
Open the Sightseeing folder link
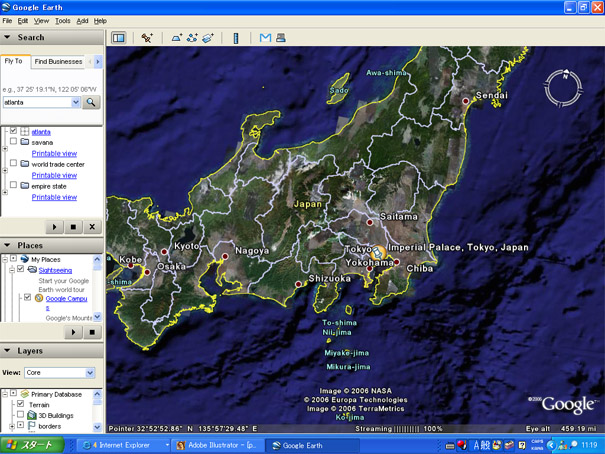coord(55,270)
